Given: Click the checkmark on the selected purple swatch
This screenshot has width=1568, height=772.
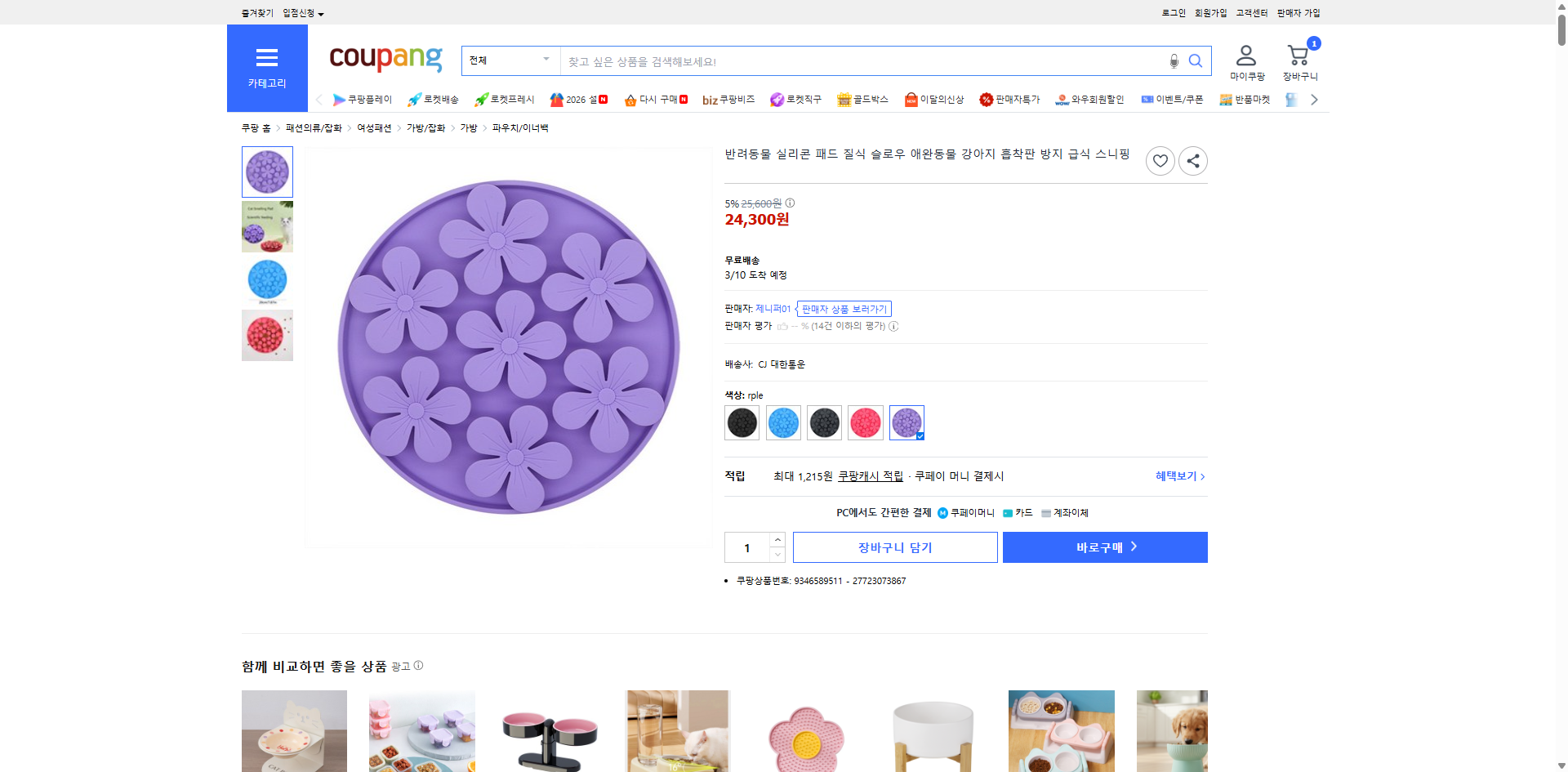Looking at the screenshot, I should [x=919, y=435].
